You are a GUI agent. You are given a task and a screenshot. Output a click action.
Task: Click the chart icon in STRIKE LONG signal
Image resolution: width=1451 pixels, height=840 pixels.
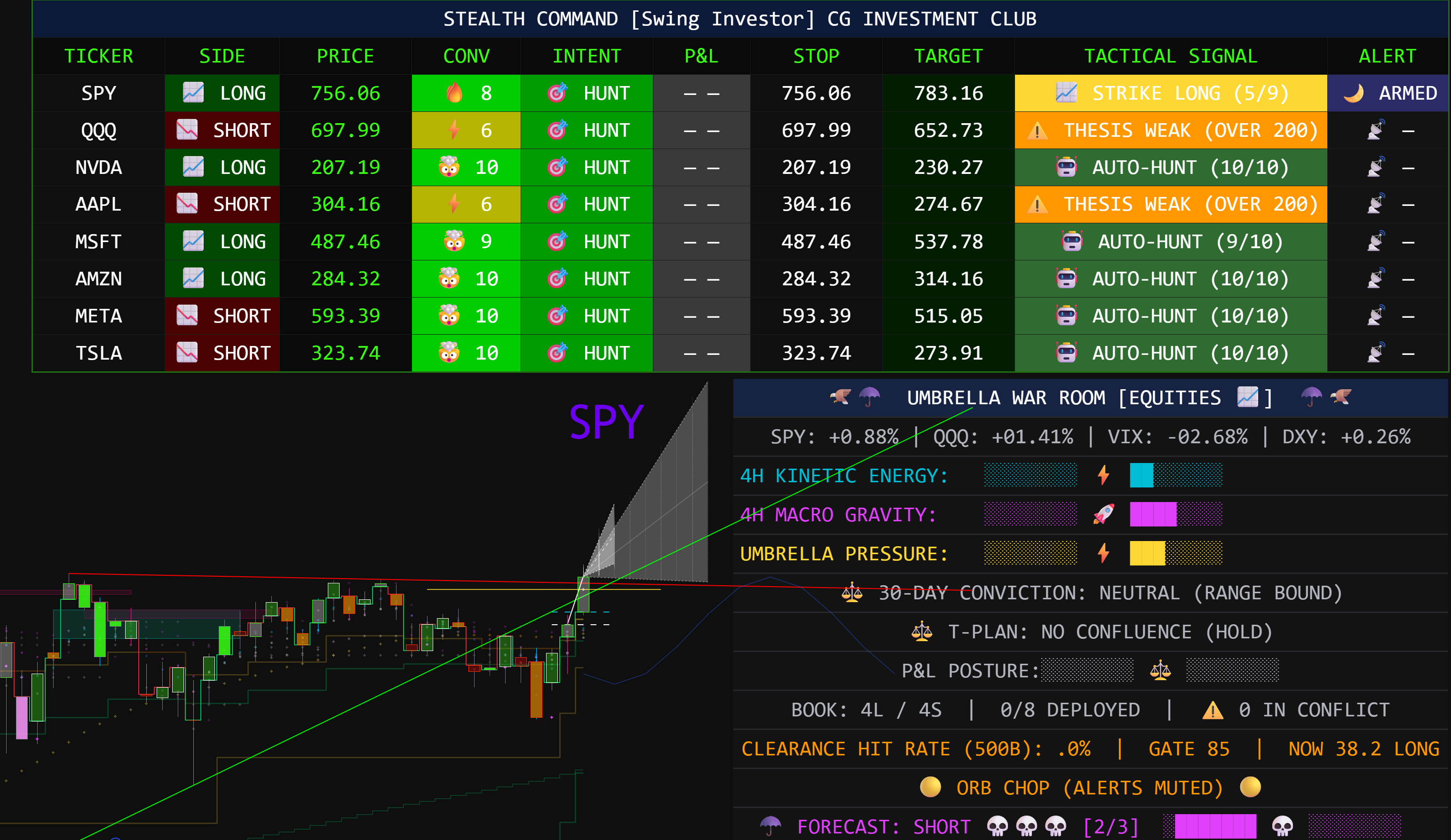click(1066, 93)
